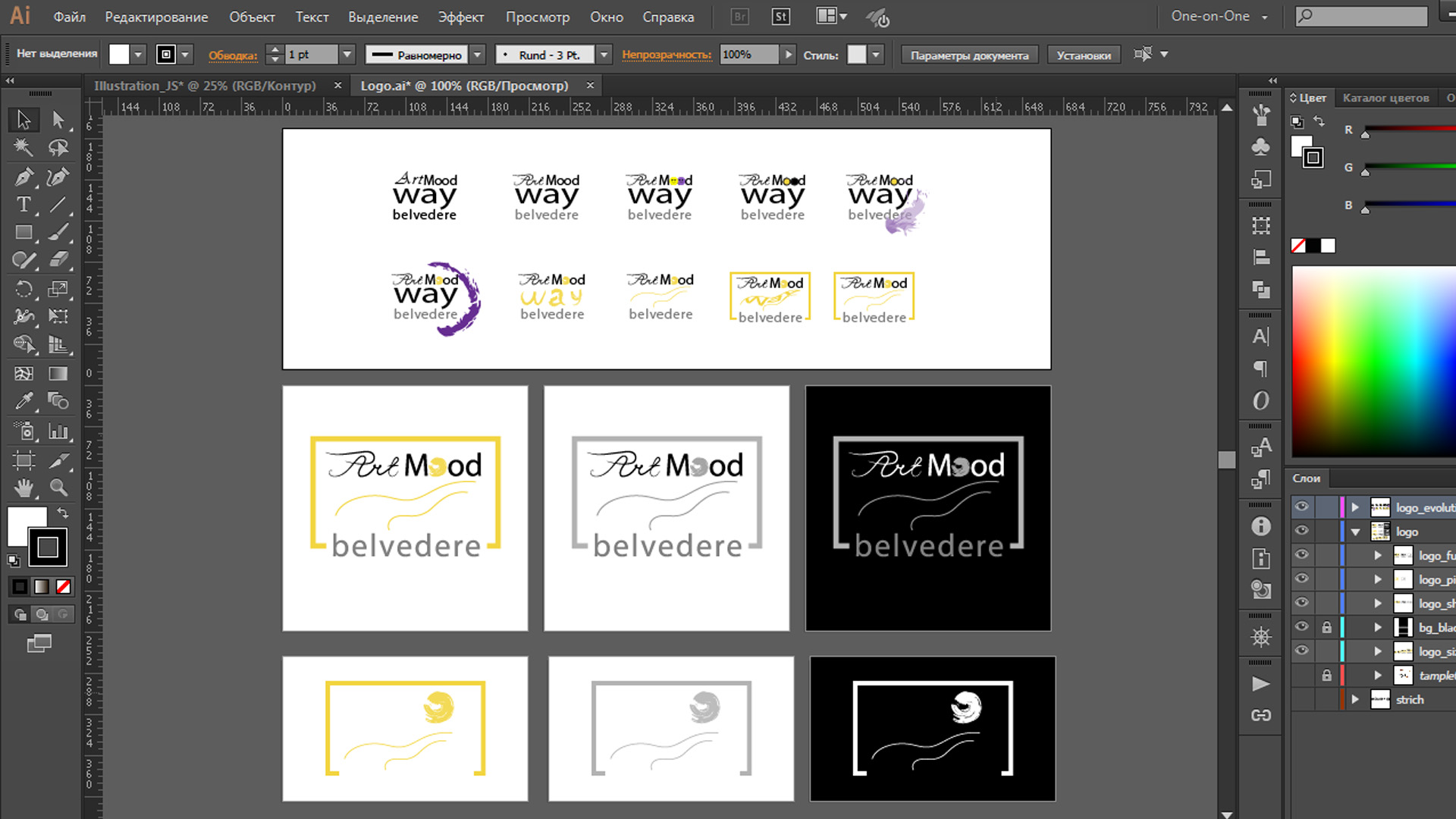Hide the logo_sh sublayer eye
The height and width of the screenshot is (819, 1456).
coord(1302,603)
